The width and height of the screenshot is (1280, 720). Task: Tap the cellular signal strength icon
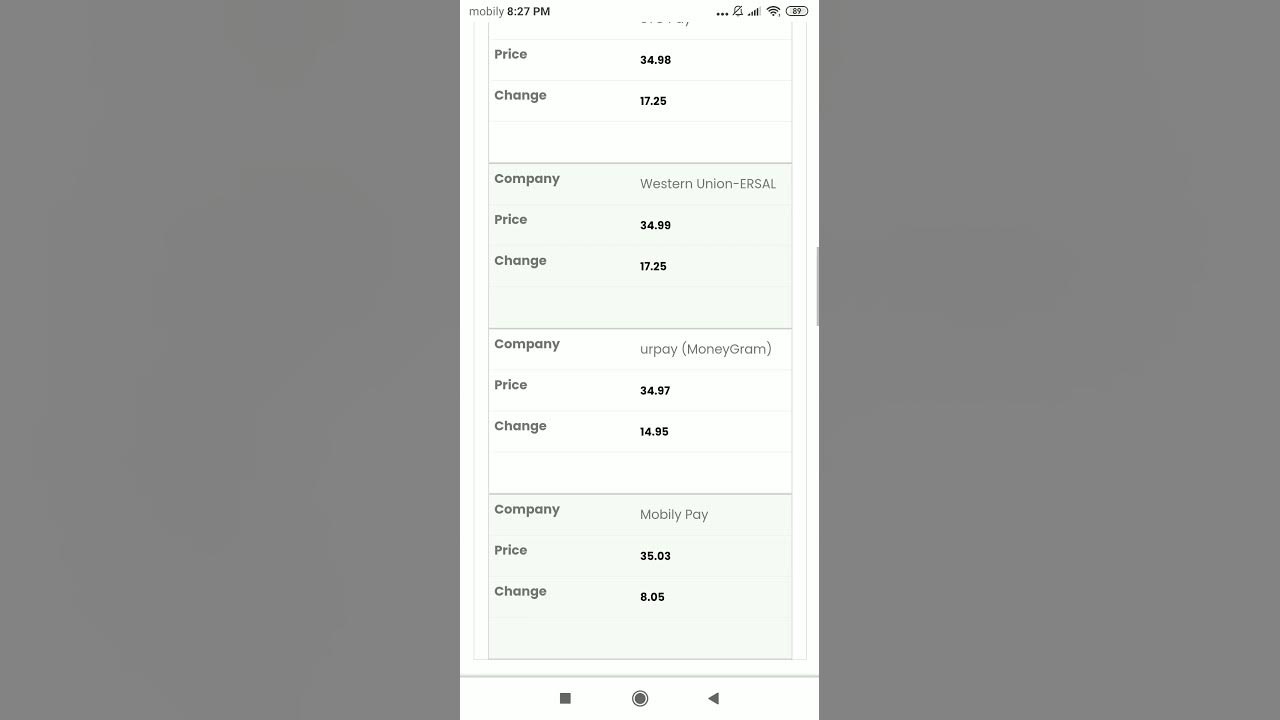pyautogui.click(x=755, y=11)
